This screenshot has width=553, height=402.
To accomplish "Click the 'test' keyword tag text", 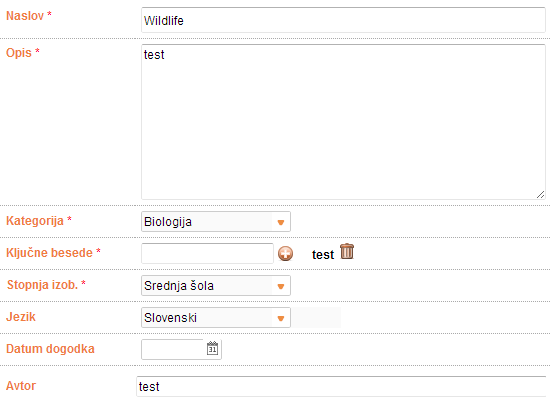I will 323,255.
